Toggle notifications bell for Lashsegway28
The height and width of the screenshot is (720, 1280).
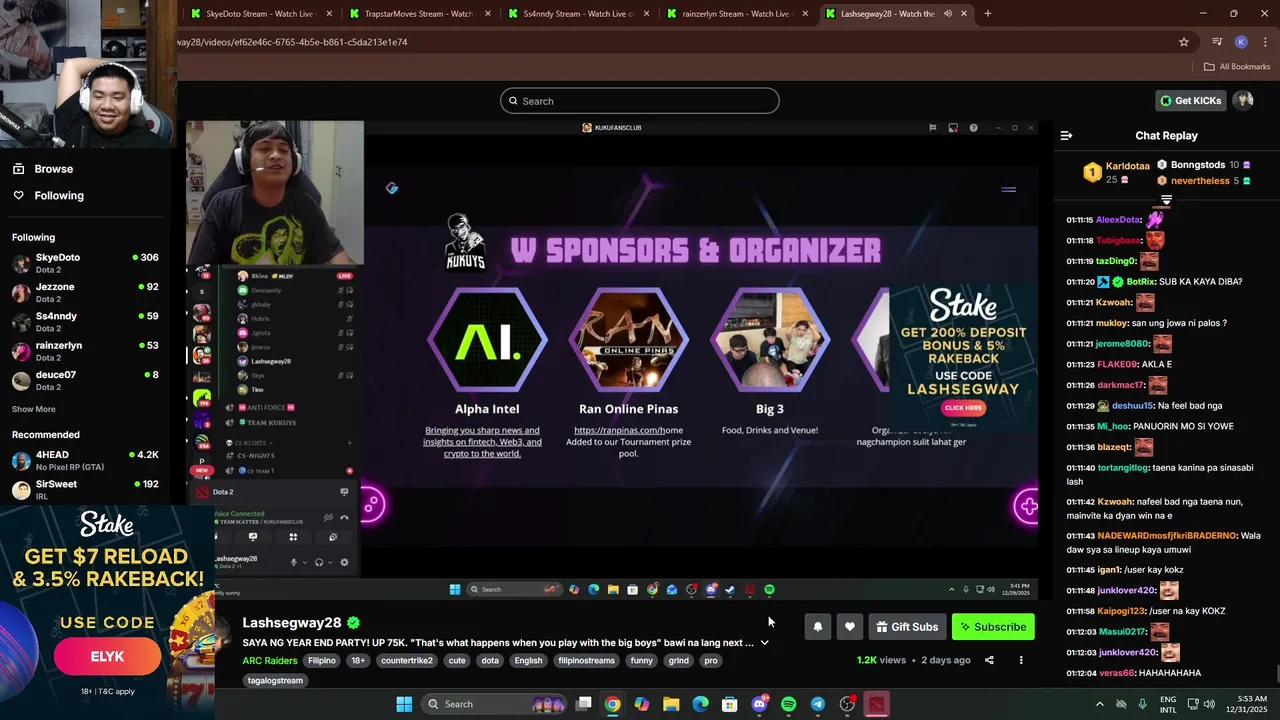(817, 627)
